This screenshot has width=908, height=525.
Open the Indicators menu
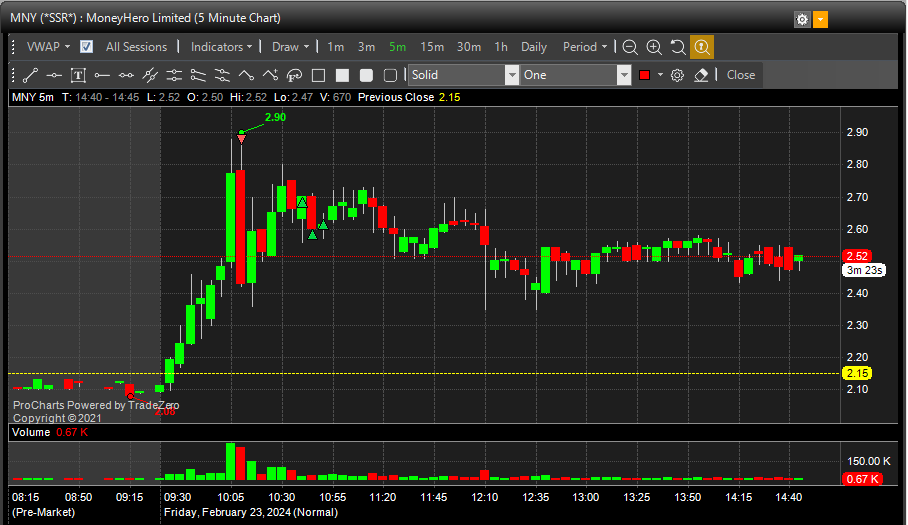[221, 47]
